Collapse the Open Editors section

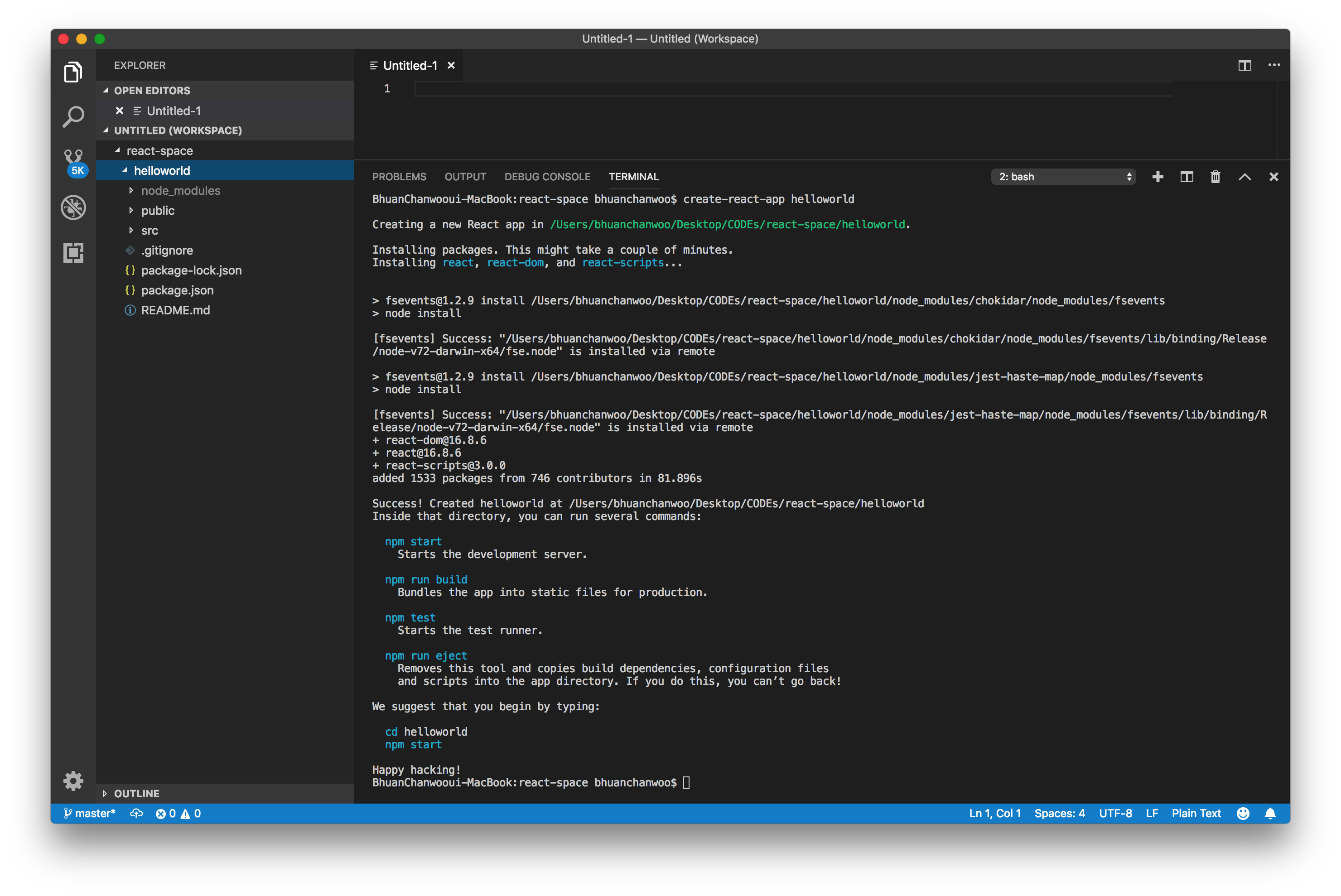click(151, 90)
